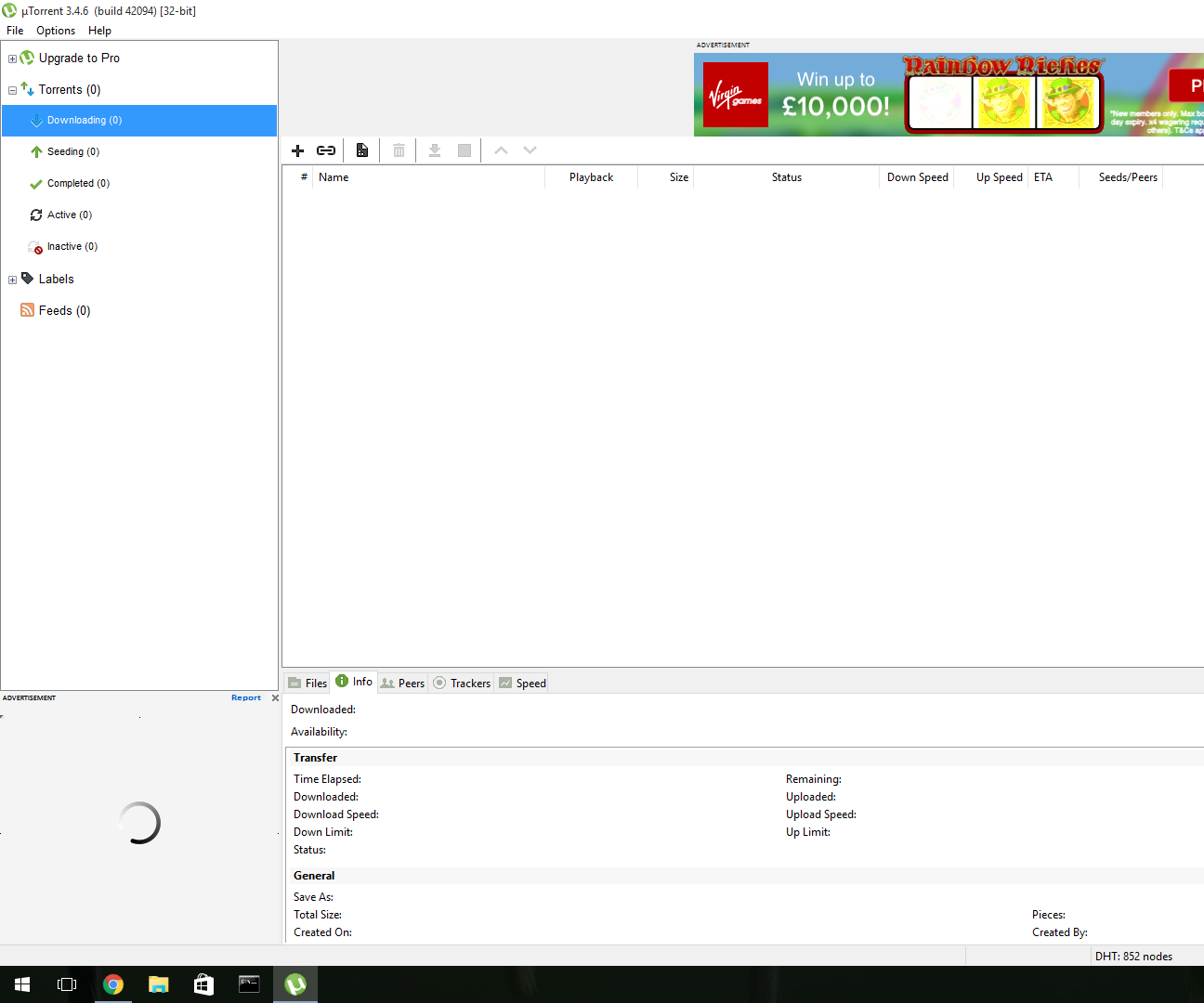
Task: Select the Remove Torrent trash icon
Action: [x=399, y=150]
